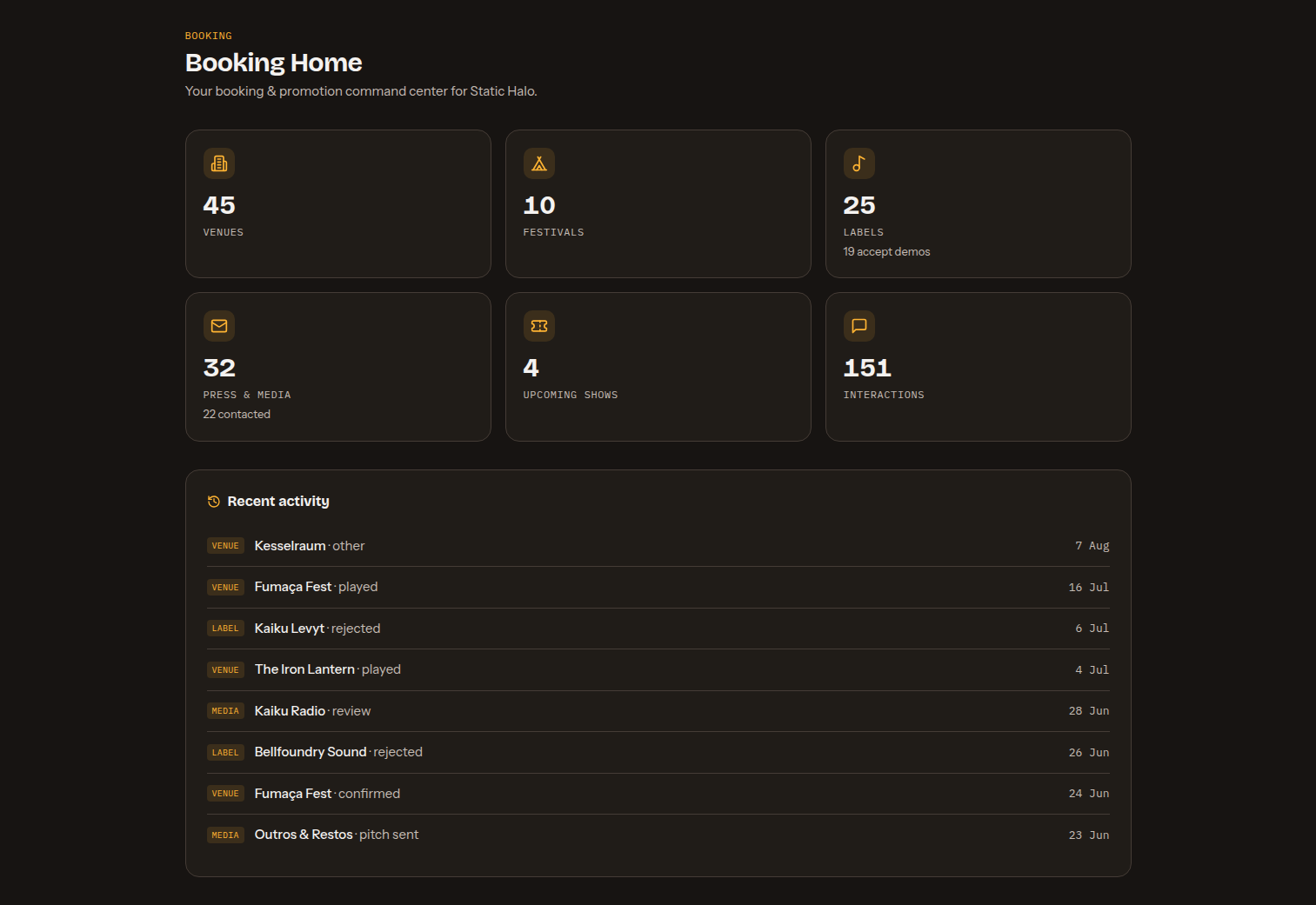Click the MEDIA tag beside Kaiku Radio

[225, 711]
